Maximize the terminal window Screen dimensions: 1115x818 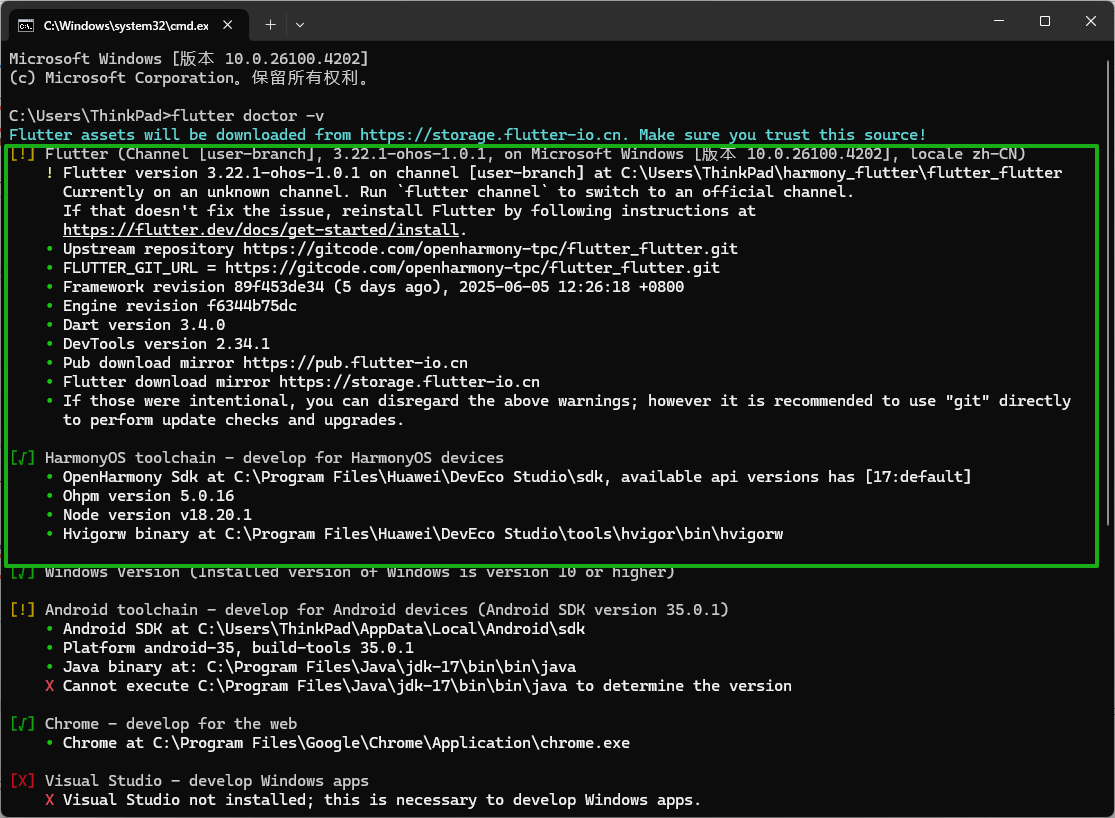(1045, 21)
